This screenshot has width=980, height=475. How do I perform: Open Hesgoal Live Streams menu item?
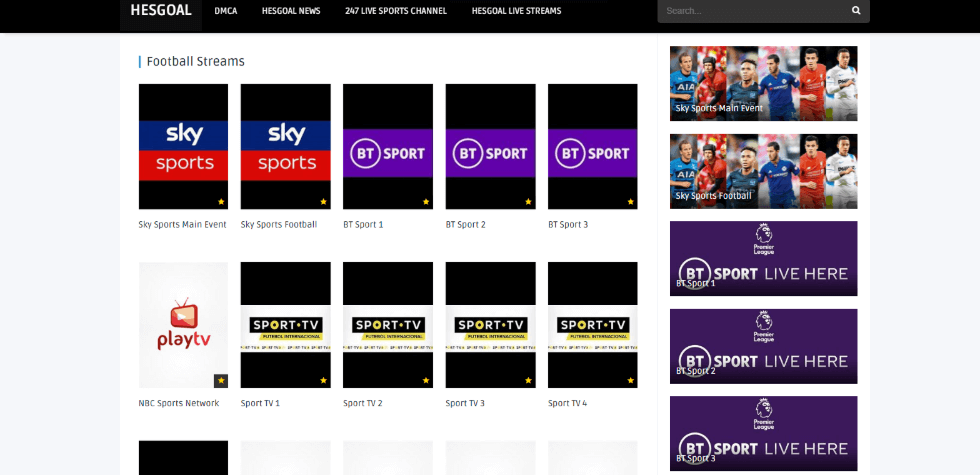click(x=516, y=11)
